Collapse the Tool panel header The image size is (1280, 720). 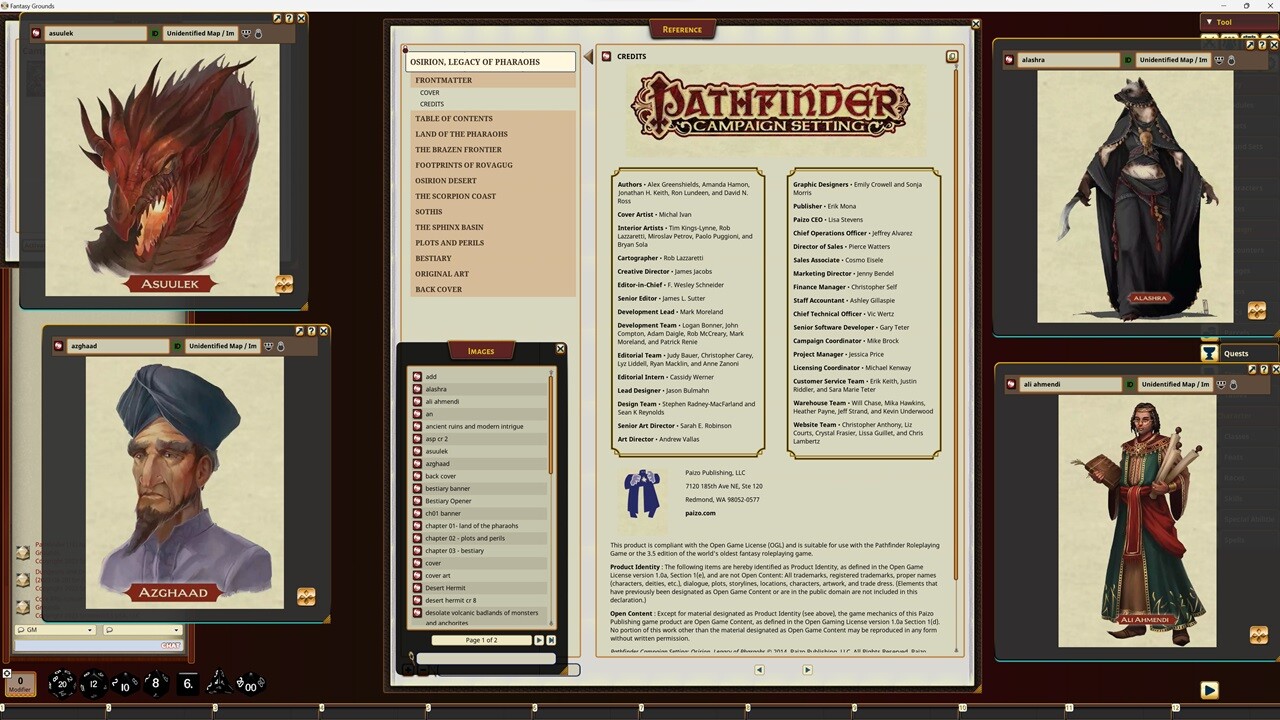coord(1210,22)
